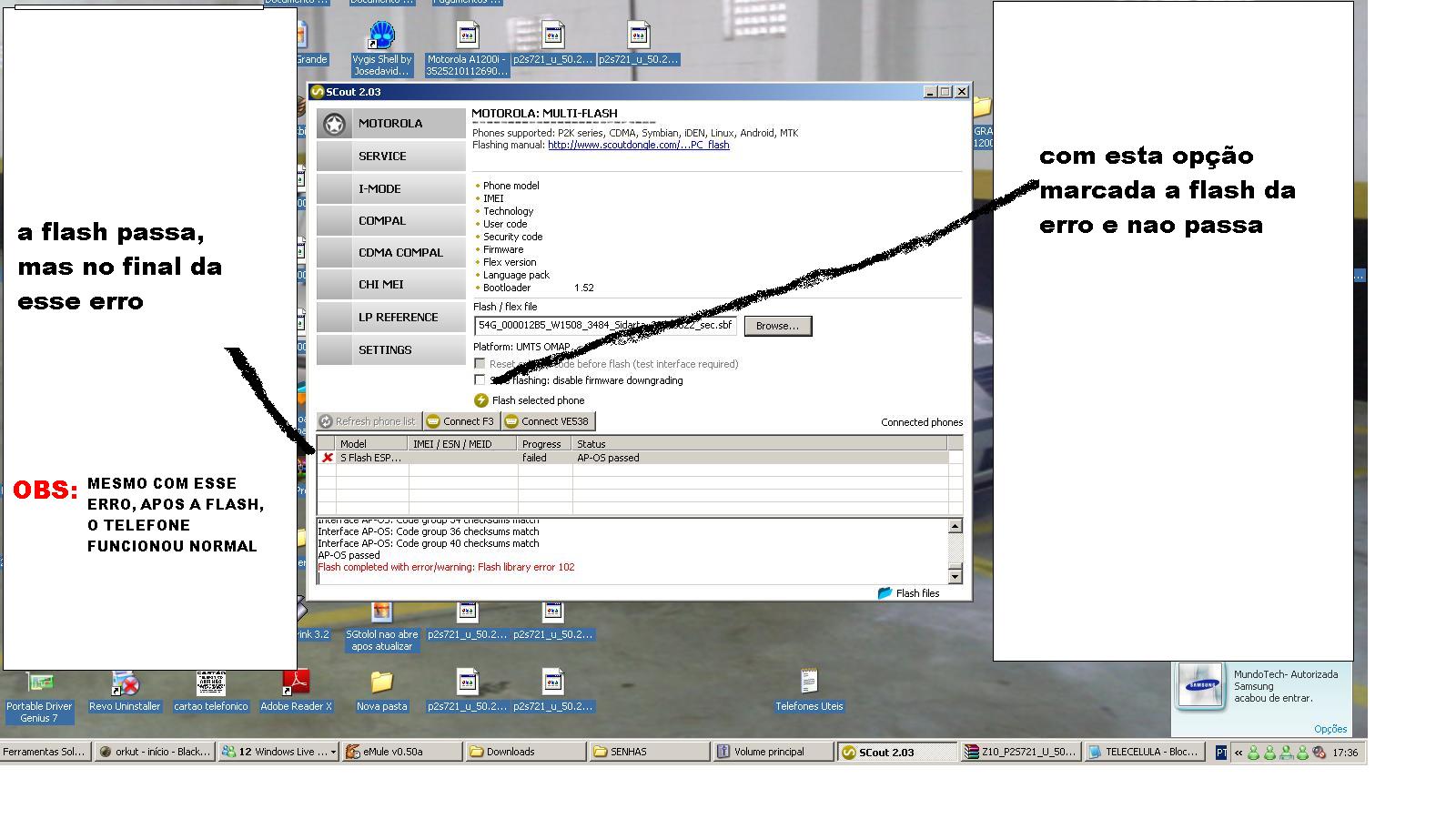The width and height of the screenshot is (1456, 819).
Task: Select SGtolol nao abre apos atualizar icon
Action: click(382, 627)
